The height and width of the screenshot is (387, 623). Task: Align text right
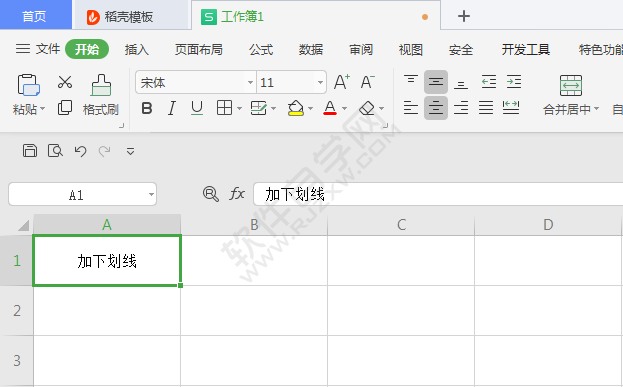point(461,108)
